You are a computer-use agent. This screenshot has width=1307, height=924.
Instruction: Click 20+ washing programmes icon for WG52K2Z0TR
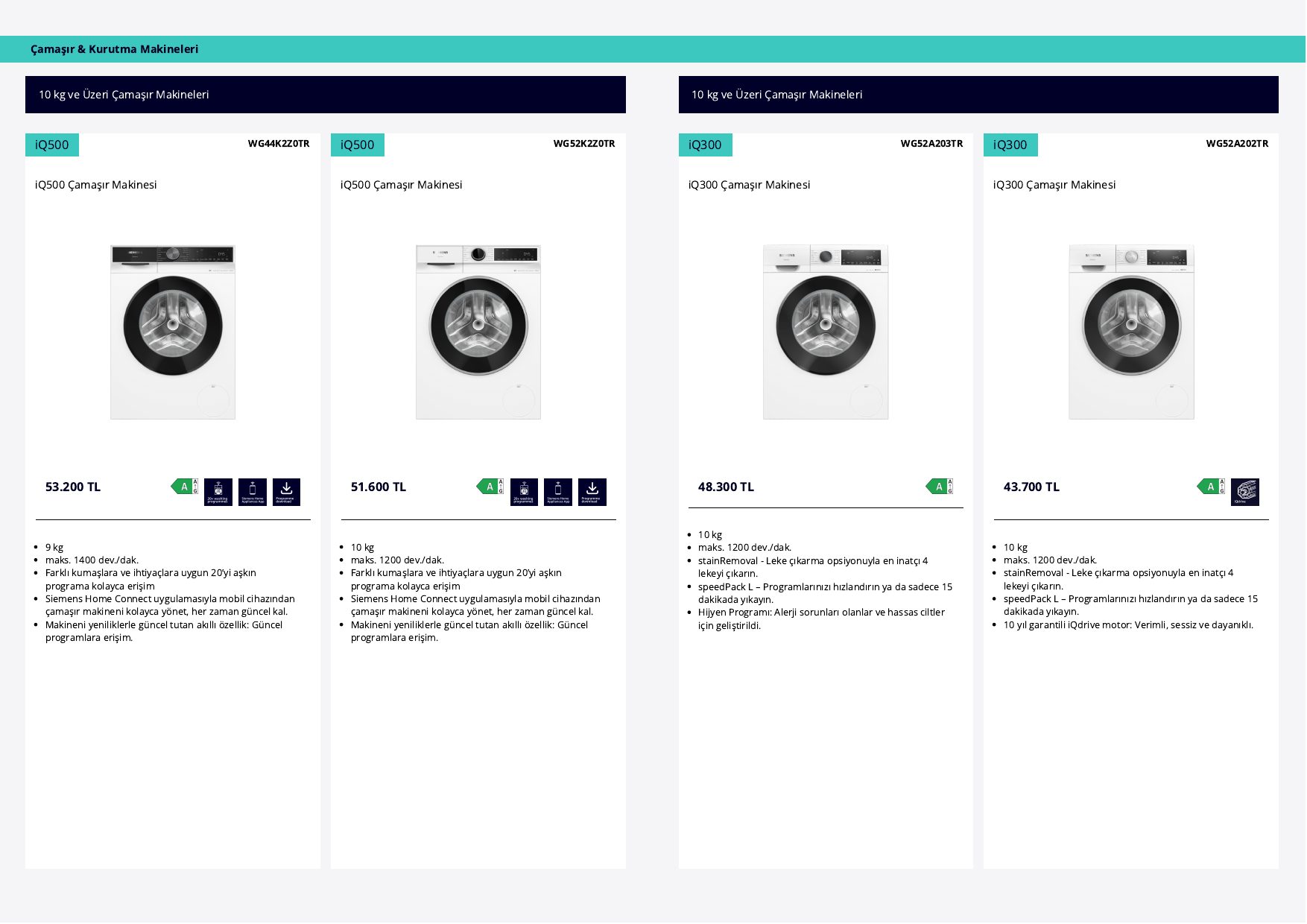tap(524, 493)
